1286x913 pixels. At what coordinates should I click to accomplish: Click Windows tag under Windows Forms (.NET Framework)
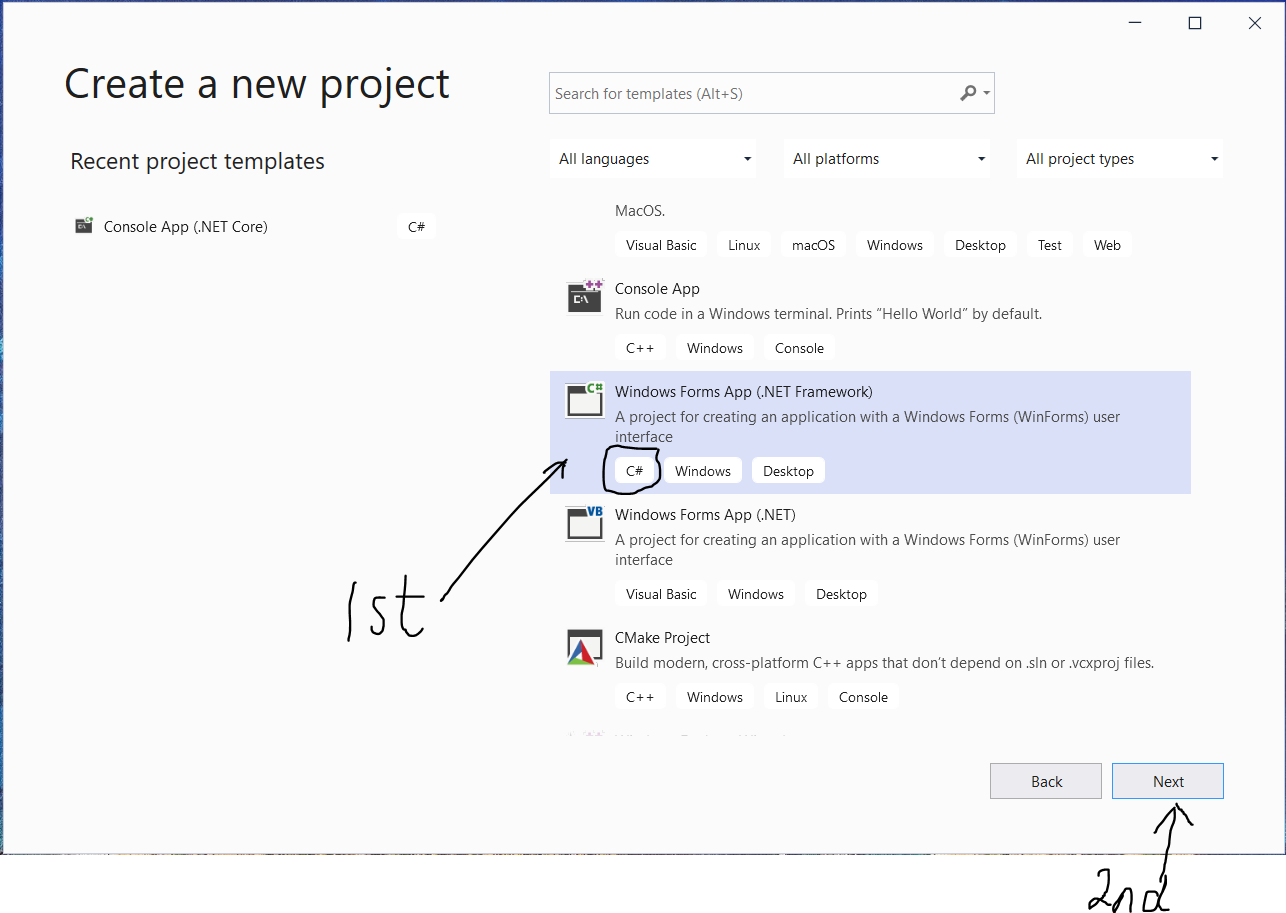pos(703,471)
